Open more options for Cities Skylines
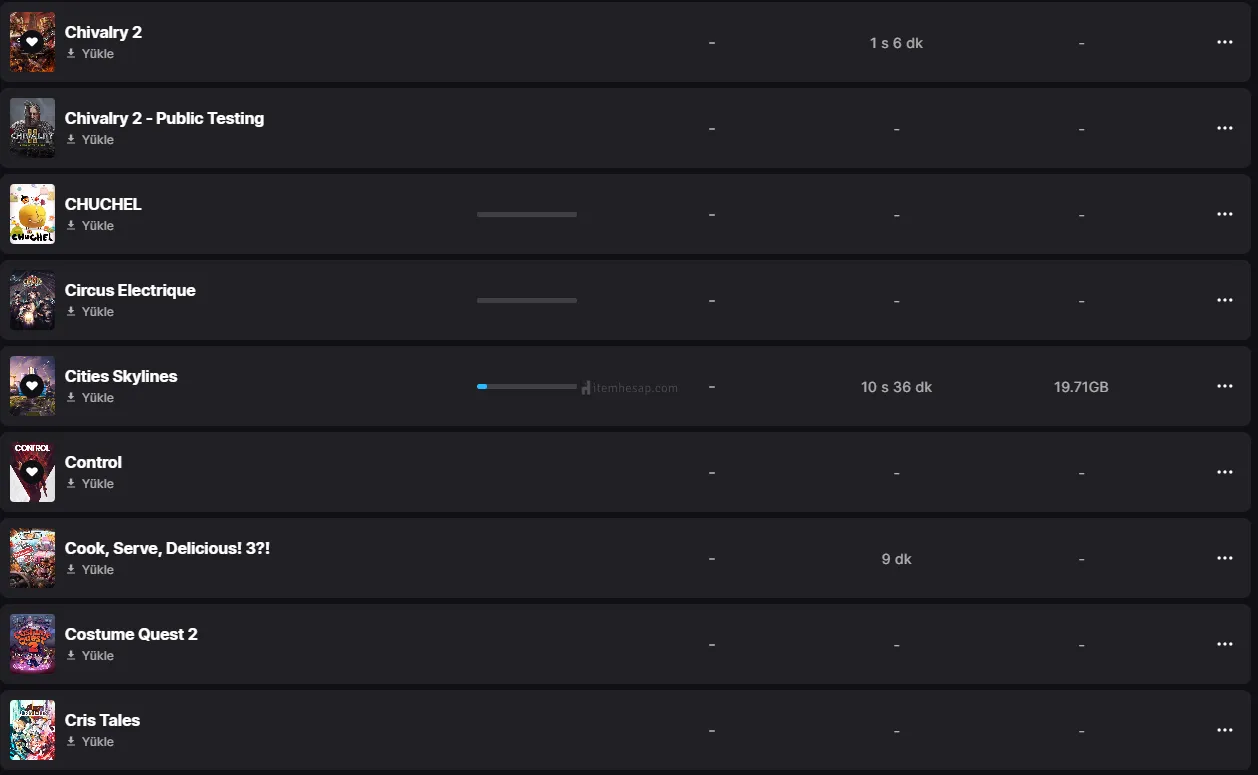 (1224, 386)
